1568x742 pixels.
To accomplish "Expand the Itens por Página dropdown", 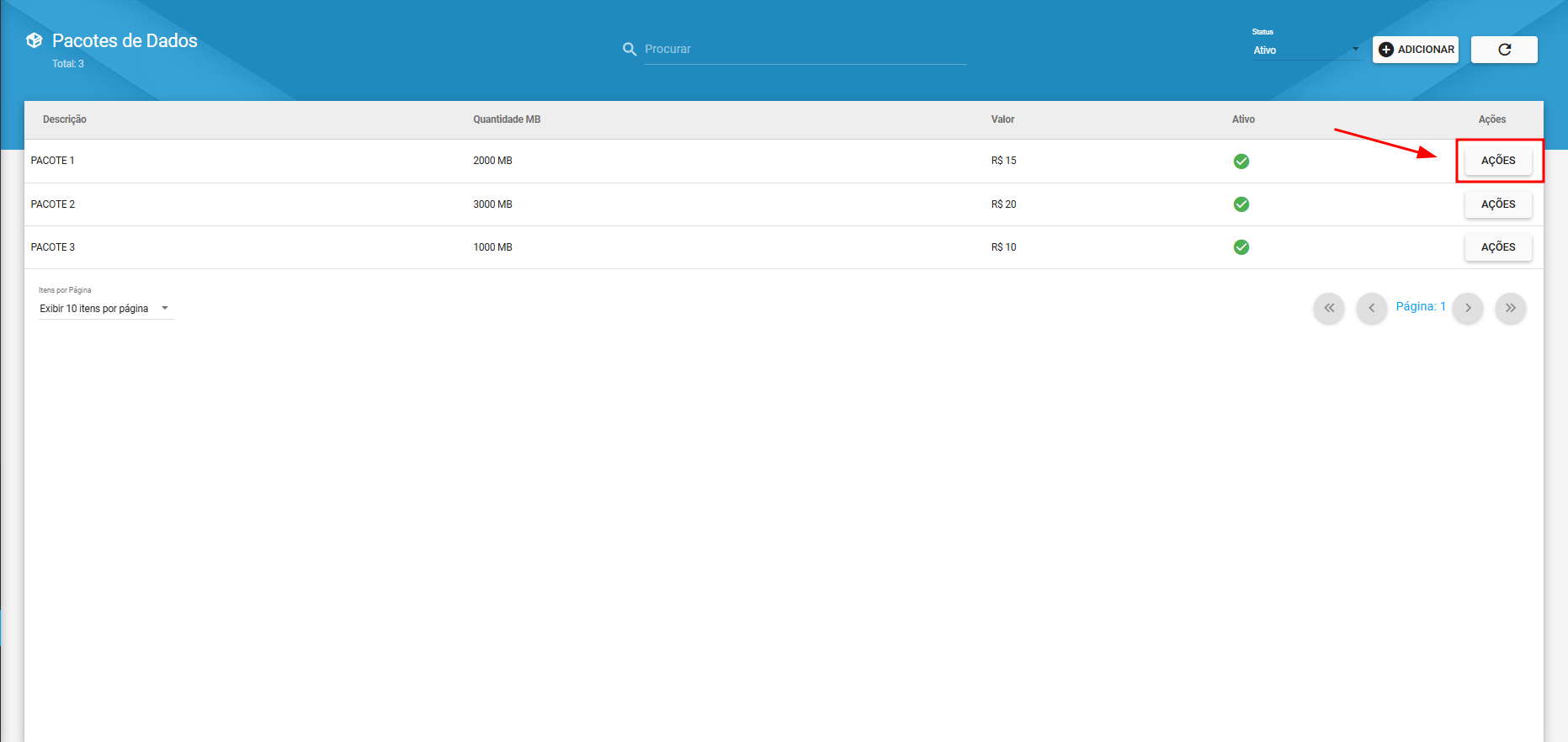I will tap(106, 309).
